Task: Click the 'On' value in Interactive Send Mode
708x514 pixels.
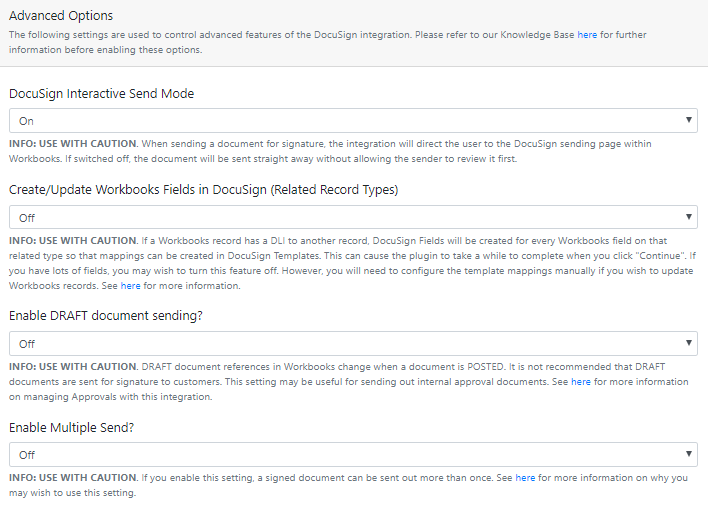Action: pos(26,121)
